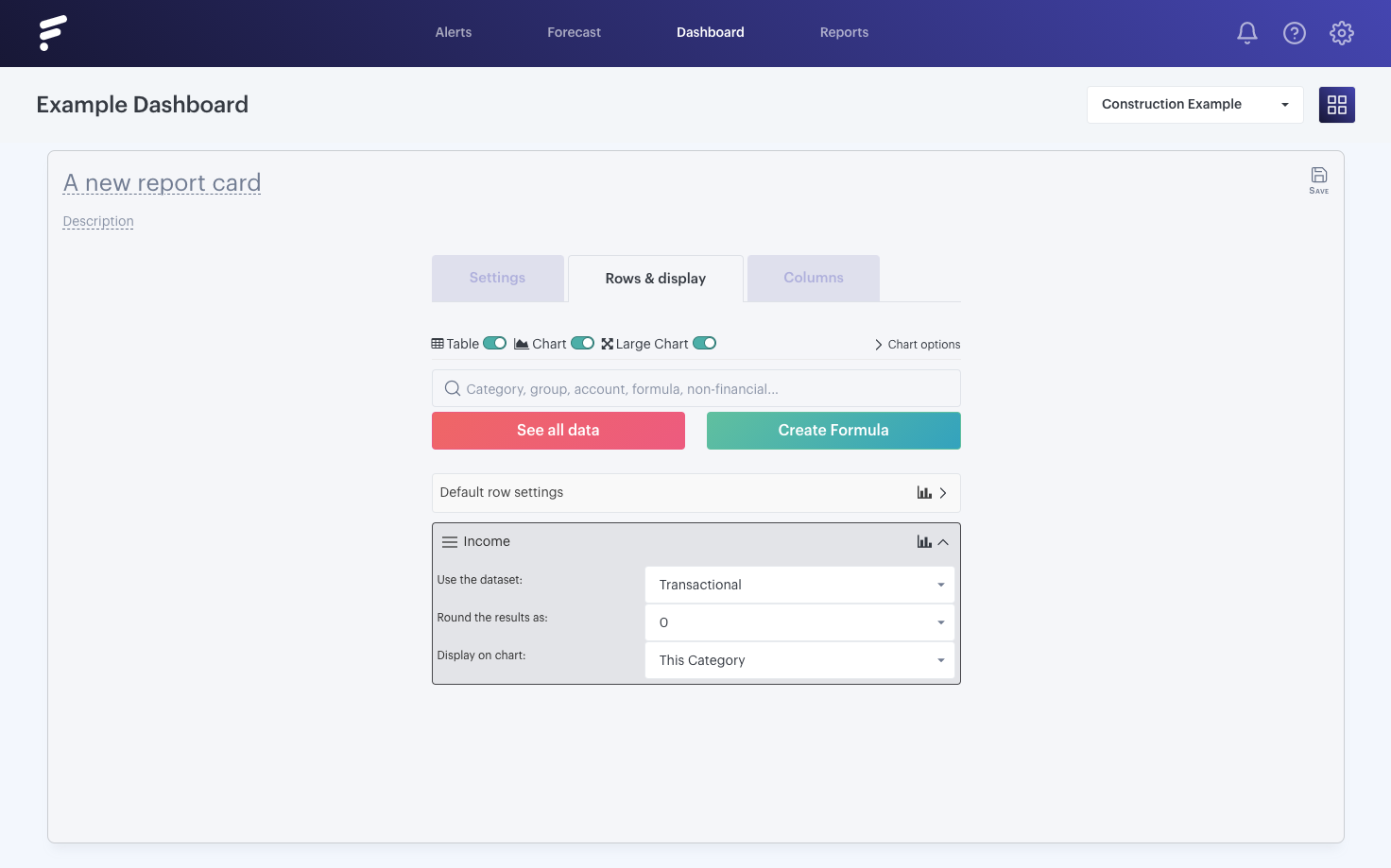Click the See all data button
This screenshot has width=1391, height=868.
pyautogui.click(x=558, y=431)
